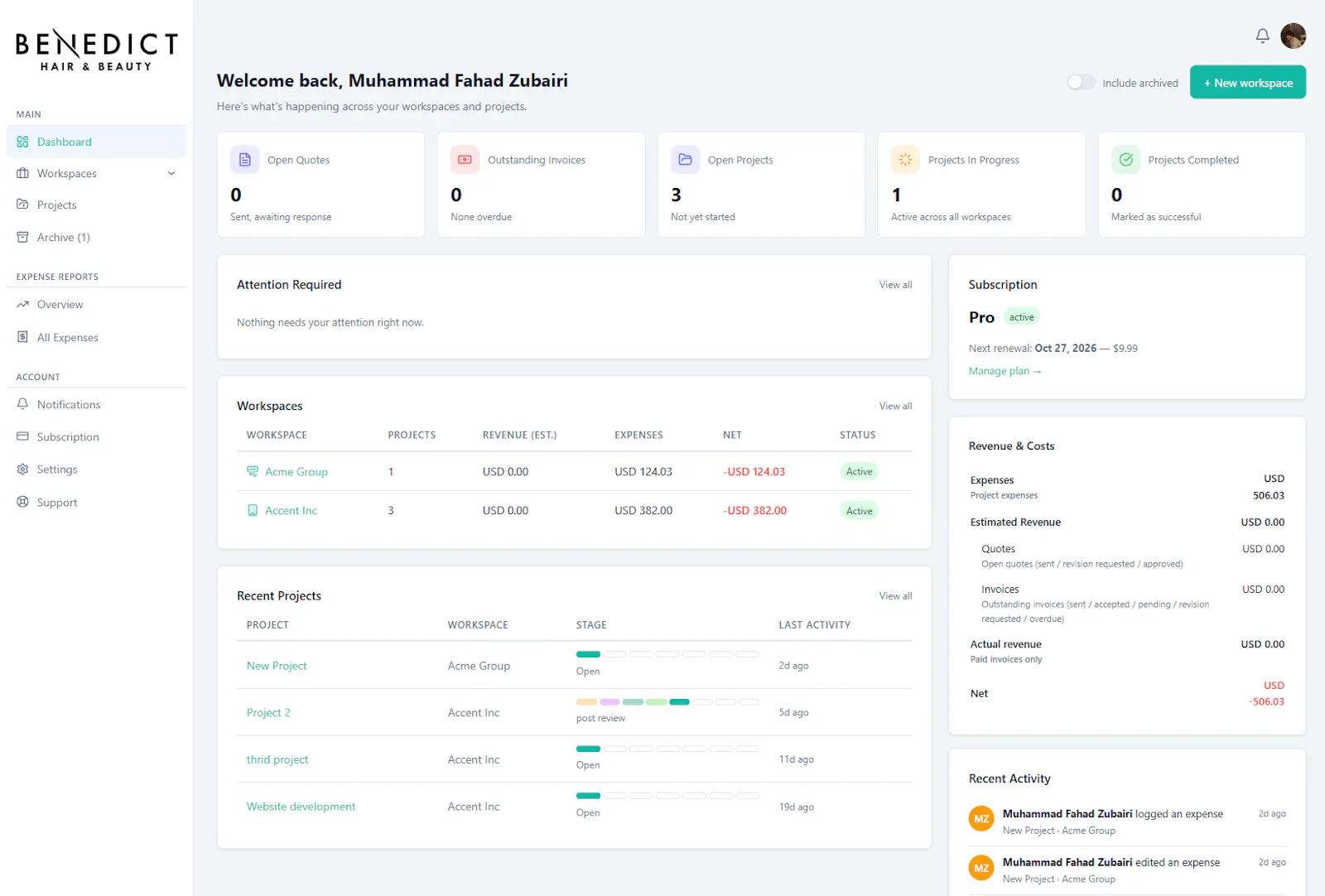Open the thrid project link

point(277,759)
